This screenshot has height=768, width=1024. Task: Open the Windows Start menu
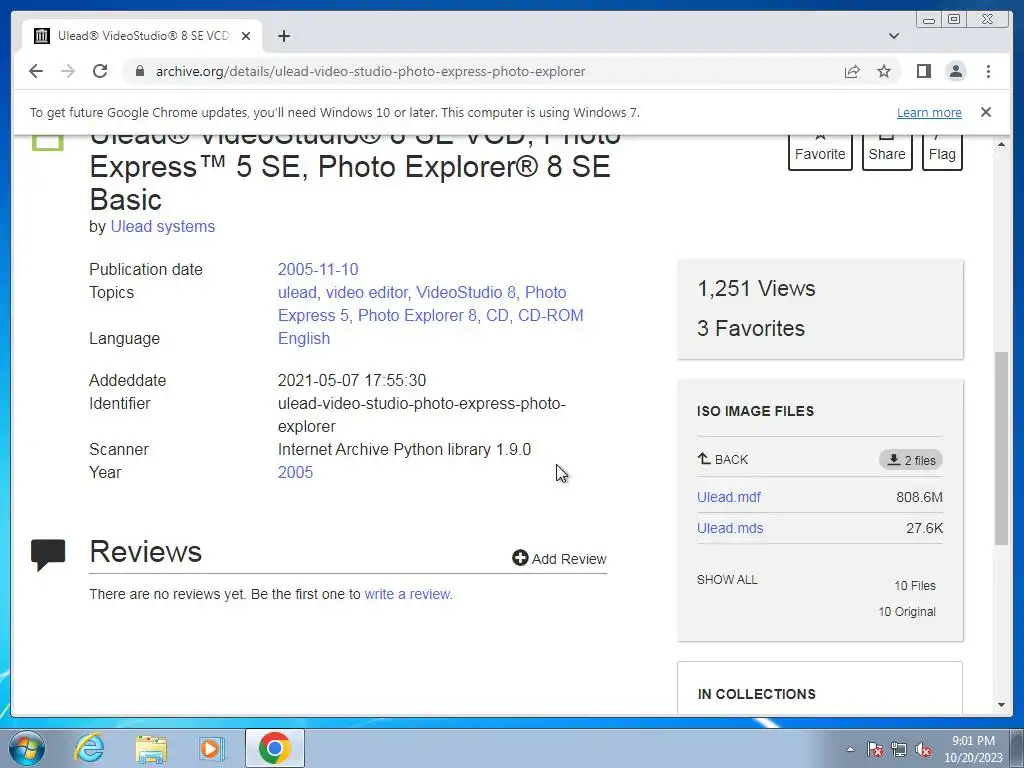click(27, 748)
